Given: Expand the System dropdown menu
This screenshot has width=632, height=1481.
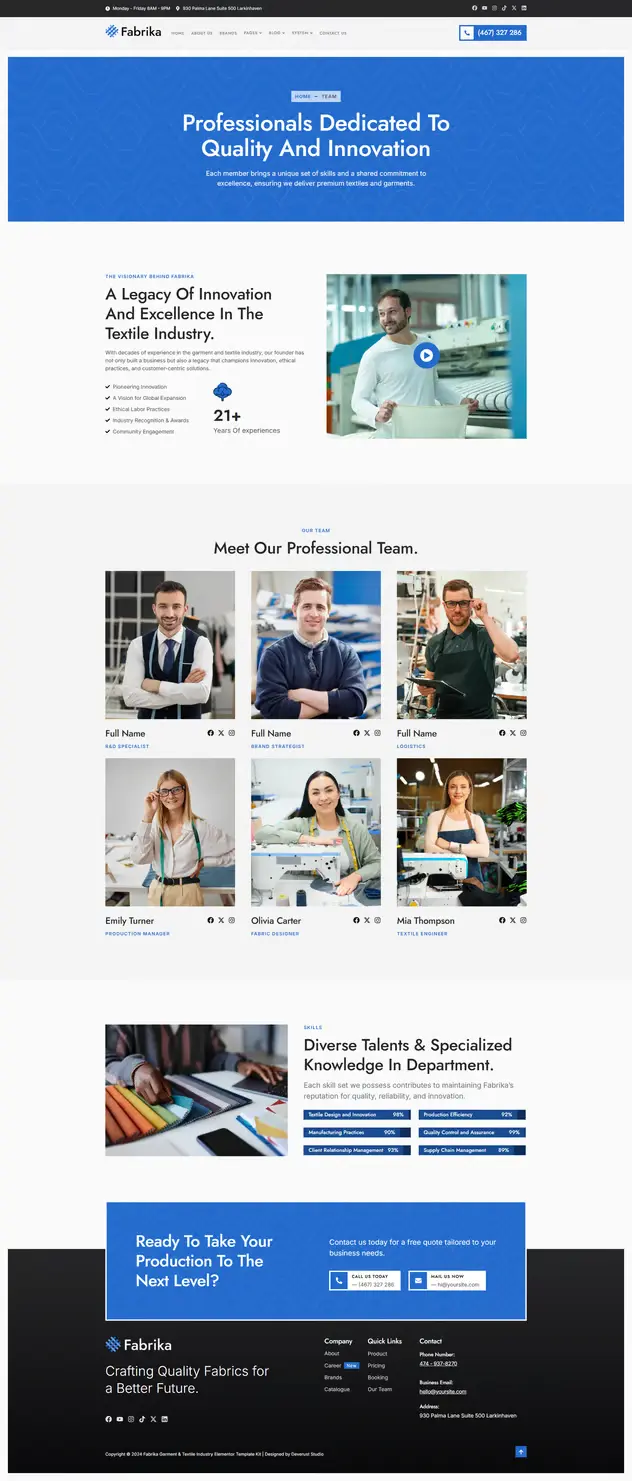Looking at the screenshot, I should click(x=302, y=33).
